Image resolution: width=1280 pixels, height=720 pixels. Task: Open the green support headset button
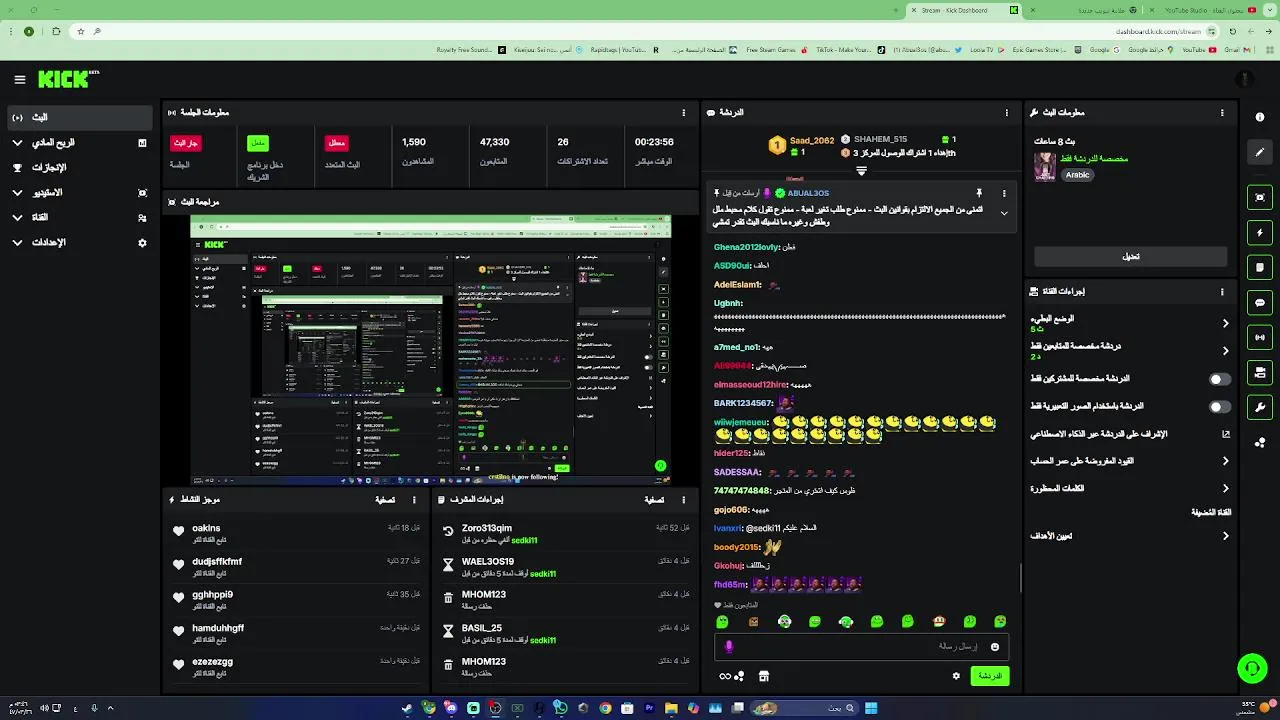(1252, 669)
